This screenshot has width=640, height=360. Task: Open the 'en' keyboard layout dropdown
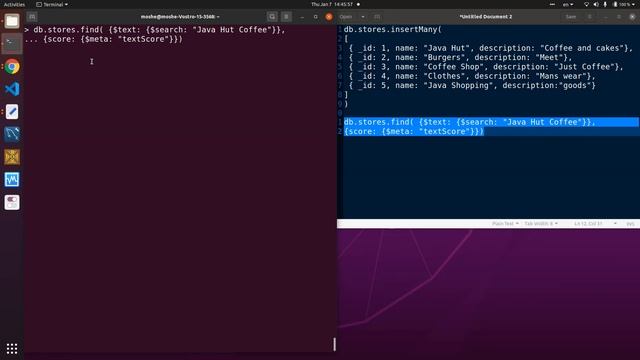(x=568, y=4)
